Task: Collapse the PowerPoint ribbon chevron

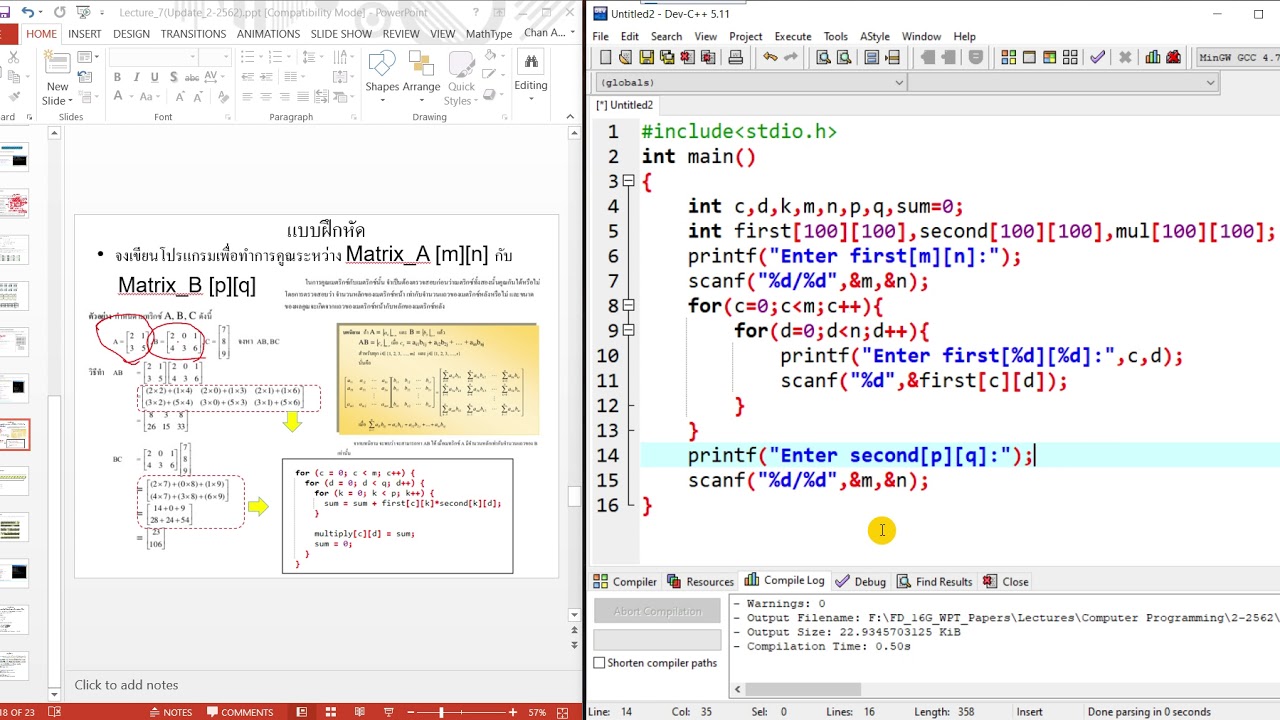Action: (571, 117)
